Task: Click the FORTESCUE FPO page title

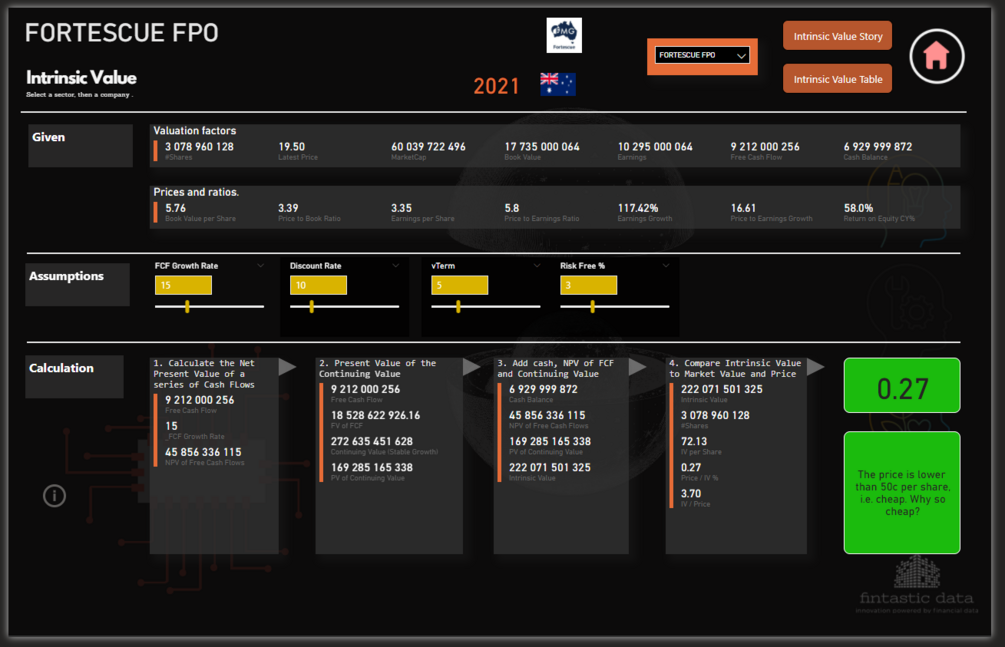Action: [122, 33]
